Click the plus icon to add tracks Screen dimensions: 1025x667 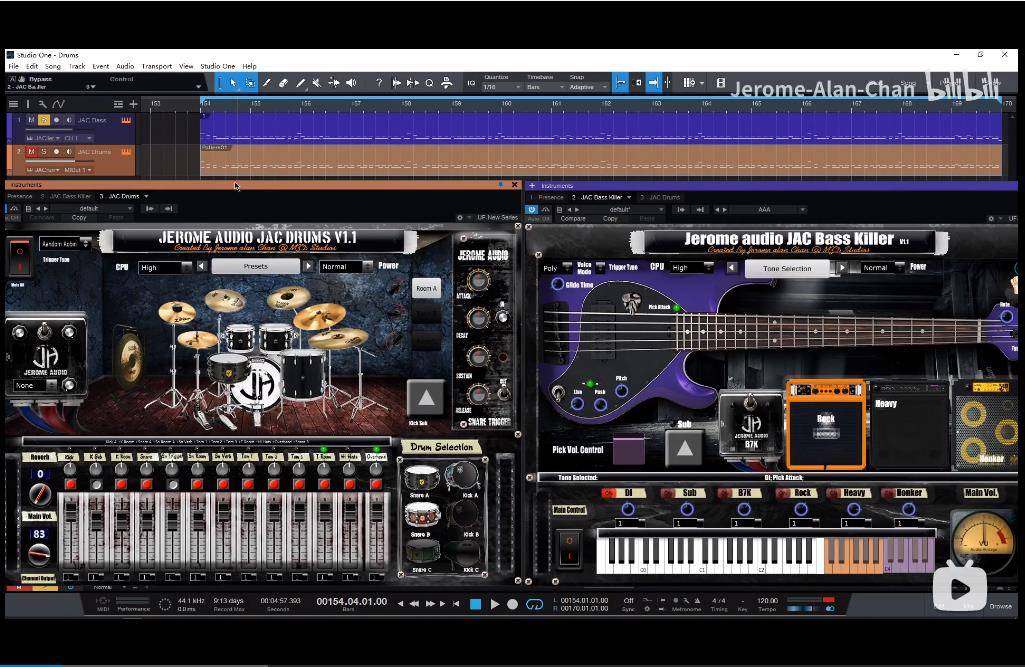(x=133, y=104)
